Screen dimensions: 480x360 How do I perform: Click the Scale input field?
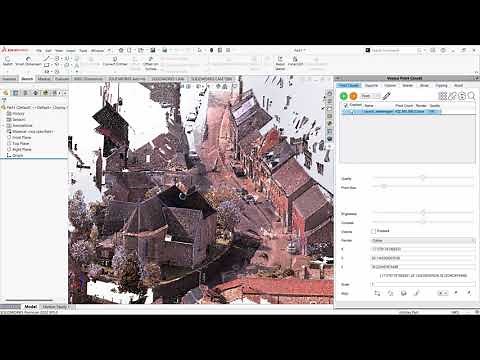coord(423,284)
